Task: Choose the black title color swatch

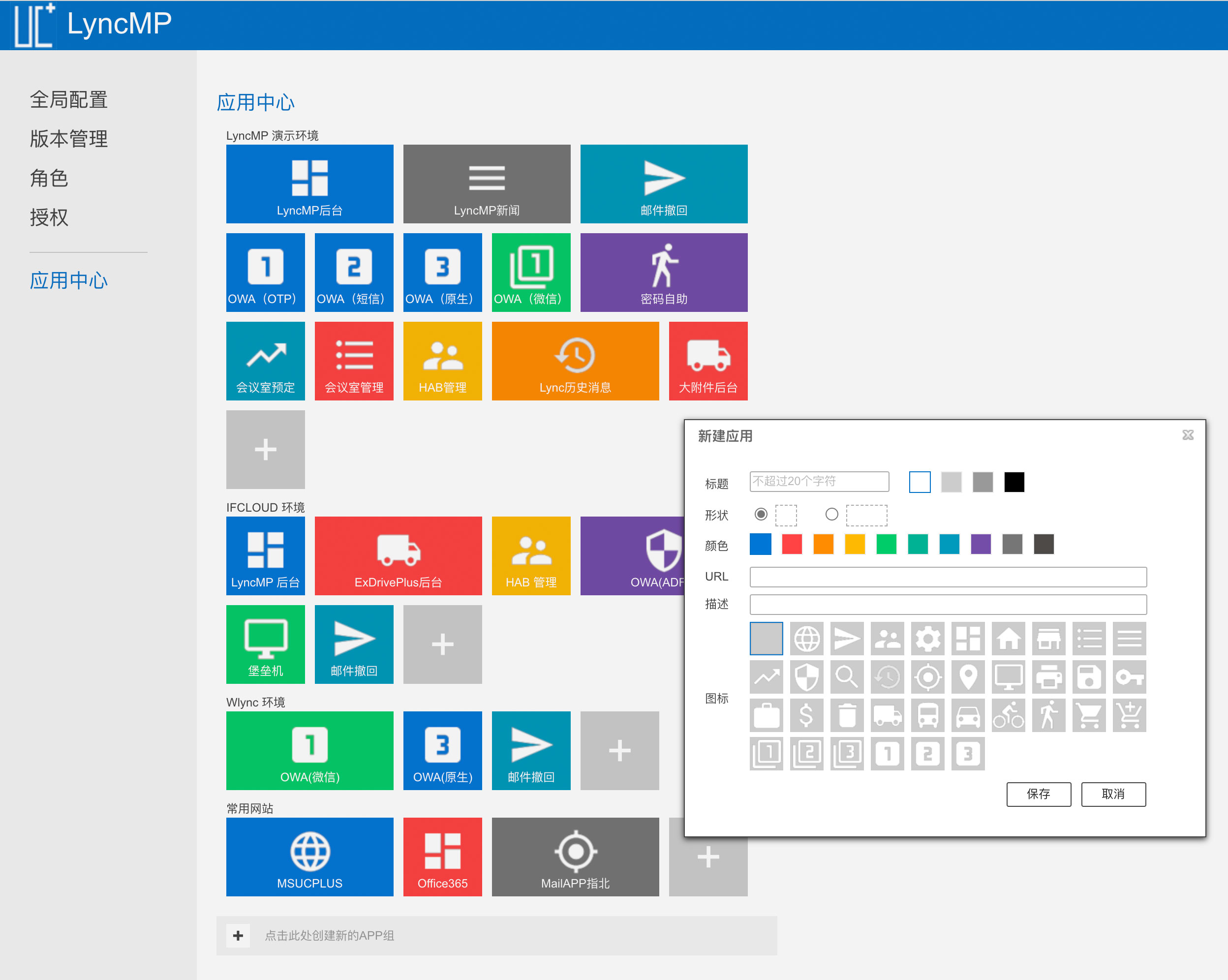Action: pos(1014,482)
